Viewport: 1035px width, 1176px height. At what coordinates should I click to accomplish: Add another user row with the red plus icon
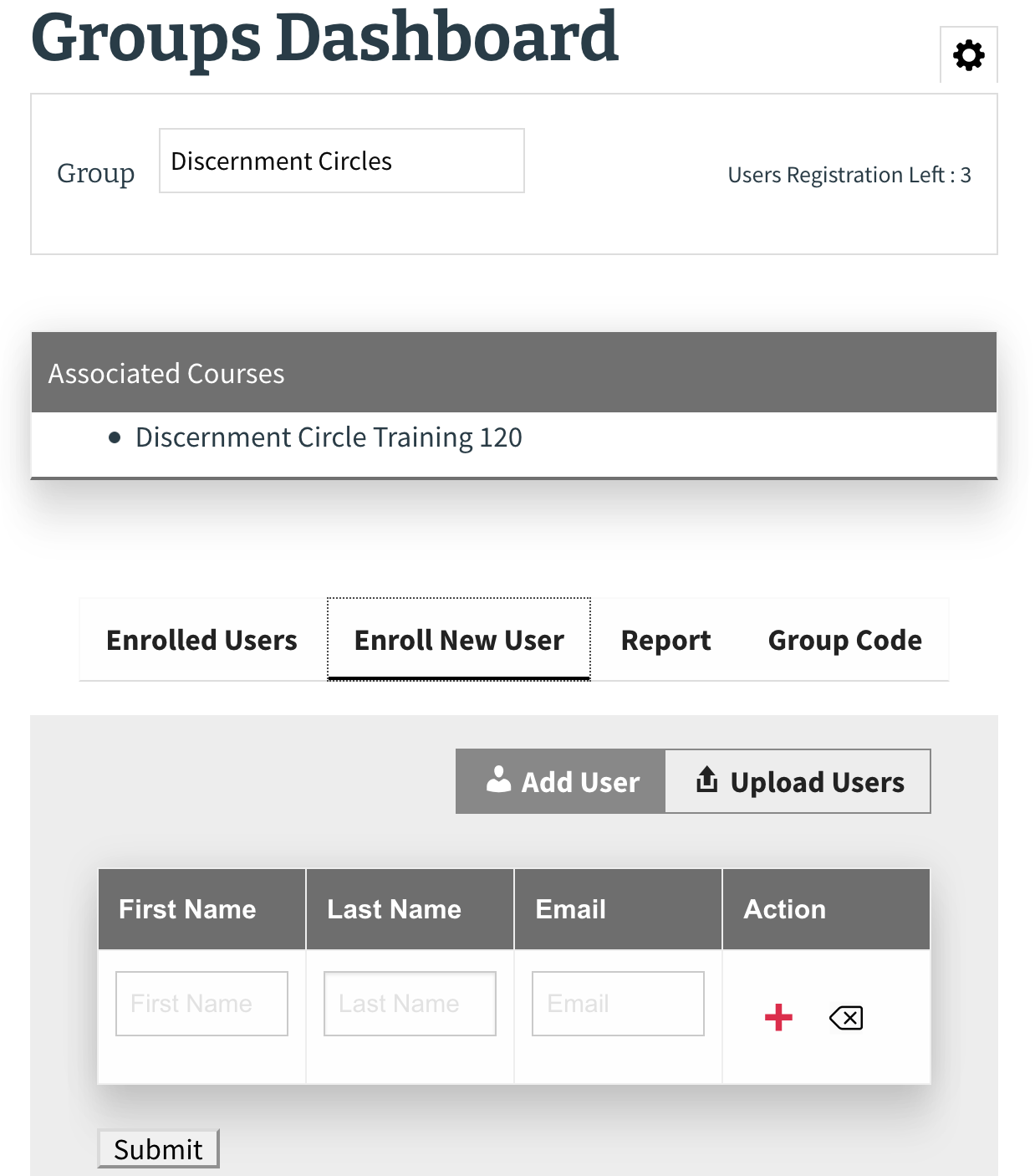pyautogui.click(x=777, y=1016)
